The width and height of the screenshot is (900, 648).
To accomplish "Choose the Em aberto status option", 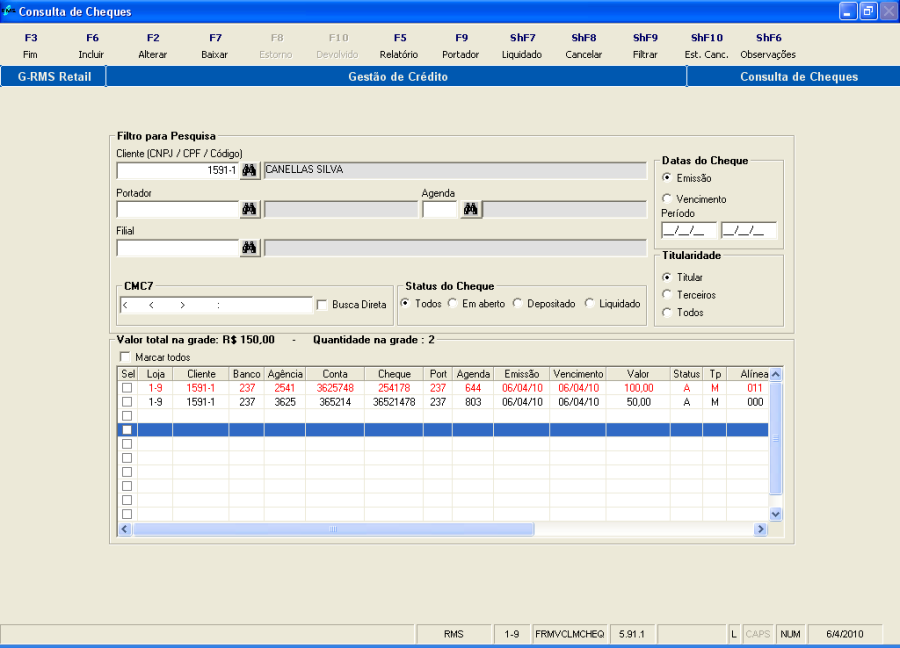I will pyautogui.click(x=453, y=304).
